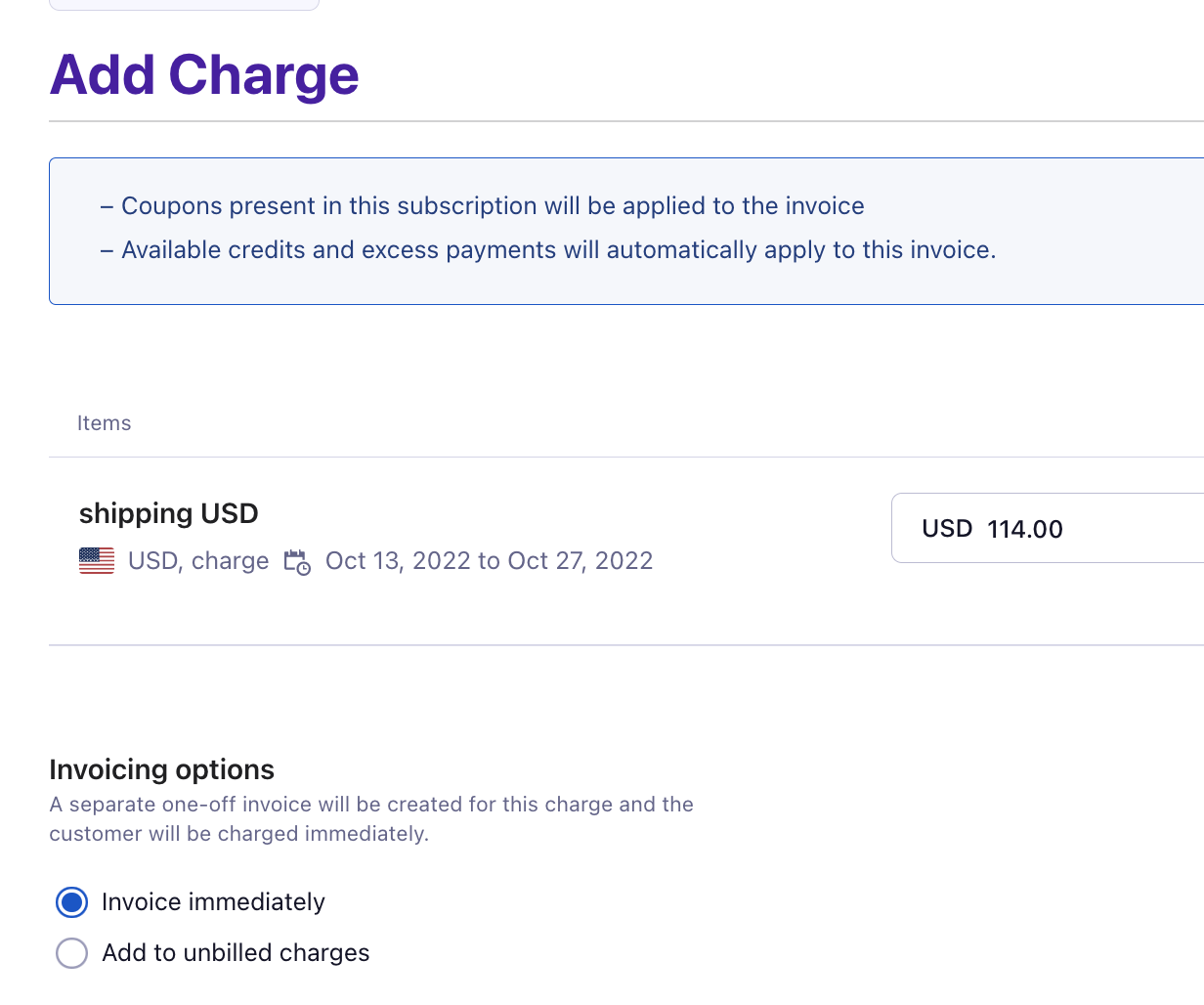Click the Oct 27, 2022 end date
Image resolution: width=1204 pixels, height=1005 pixels.
point(580,561)
